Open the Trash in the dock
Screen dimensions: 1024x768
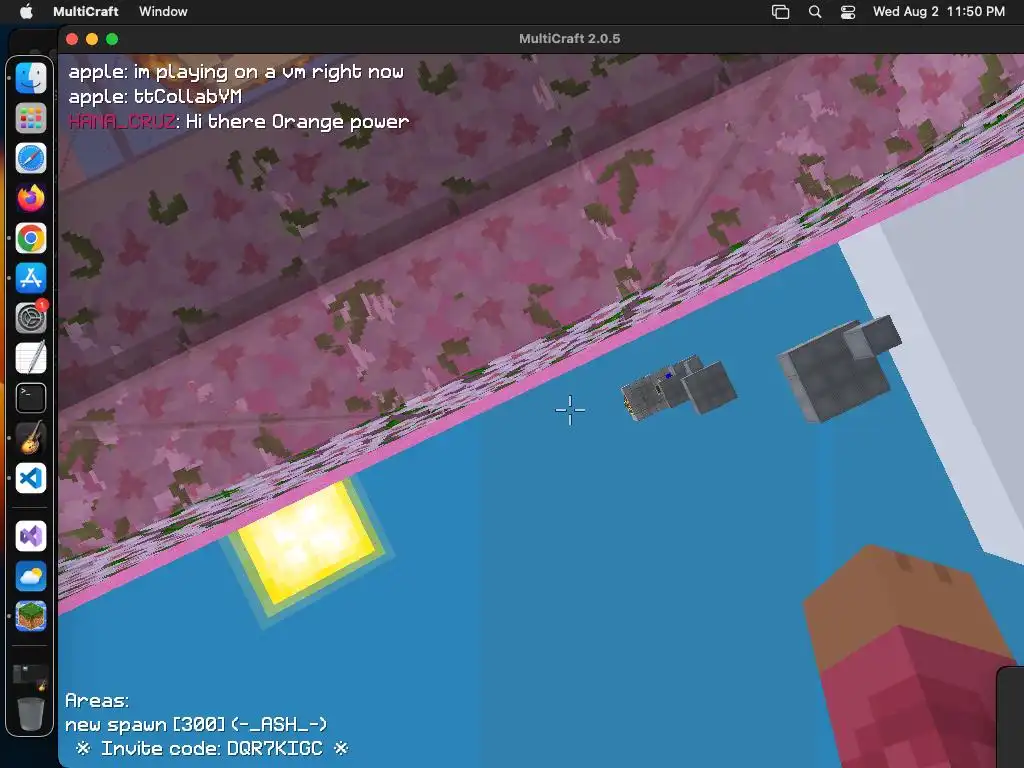(31, 713)
